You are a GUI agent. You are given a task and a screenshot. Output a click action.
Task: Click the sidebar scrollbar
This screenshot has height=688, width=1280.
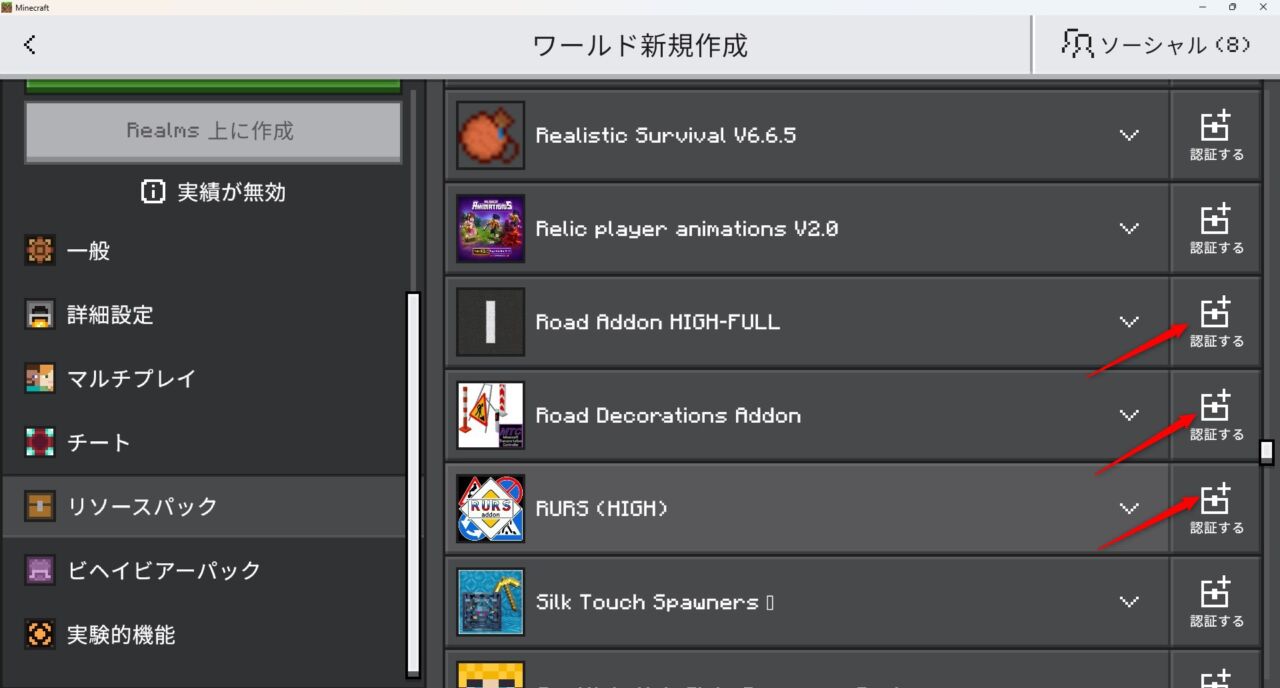coord(413,484)
